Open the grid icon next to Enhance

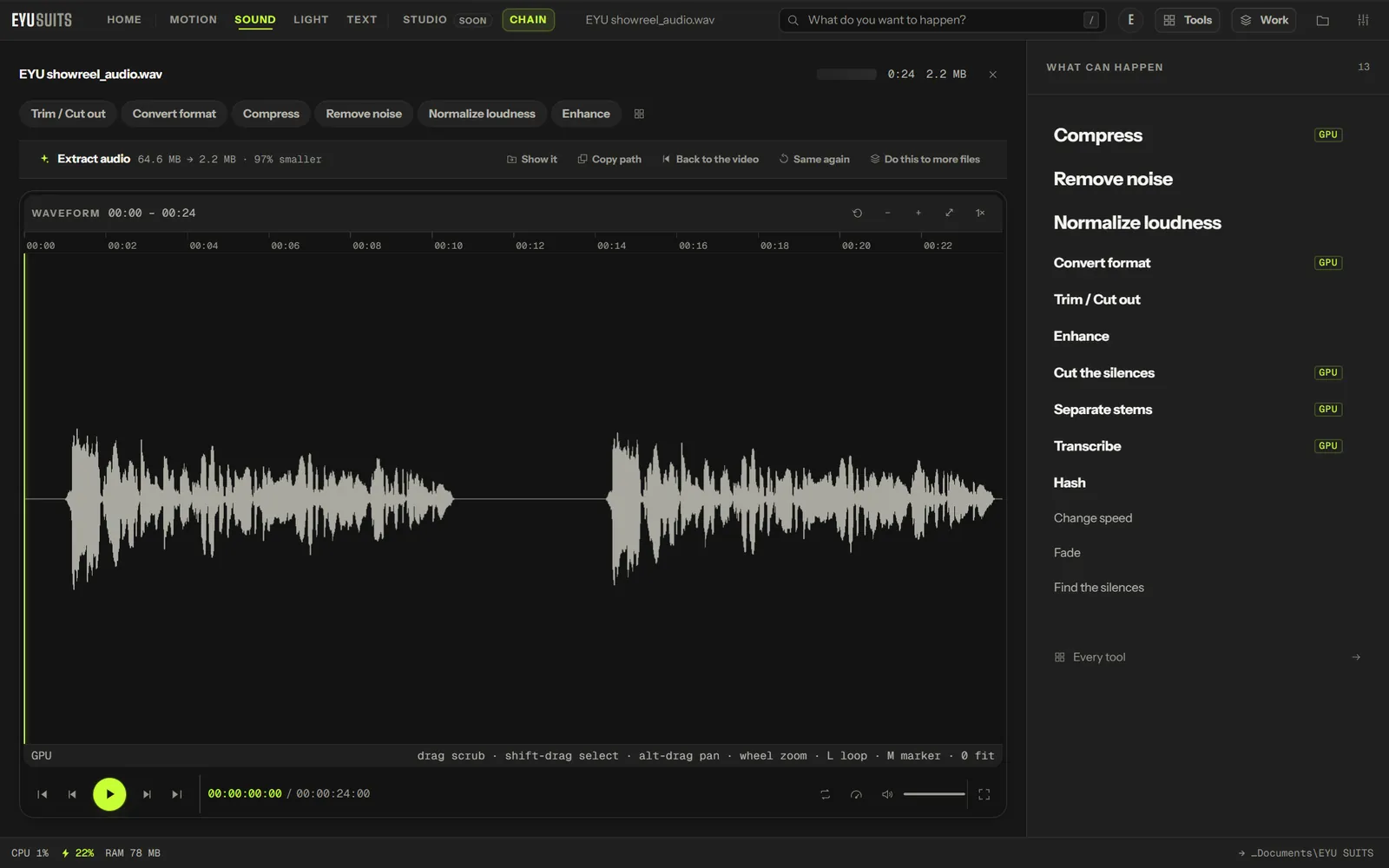coord(639,114)
